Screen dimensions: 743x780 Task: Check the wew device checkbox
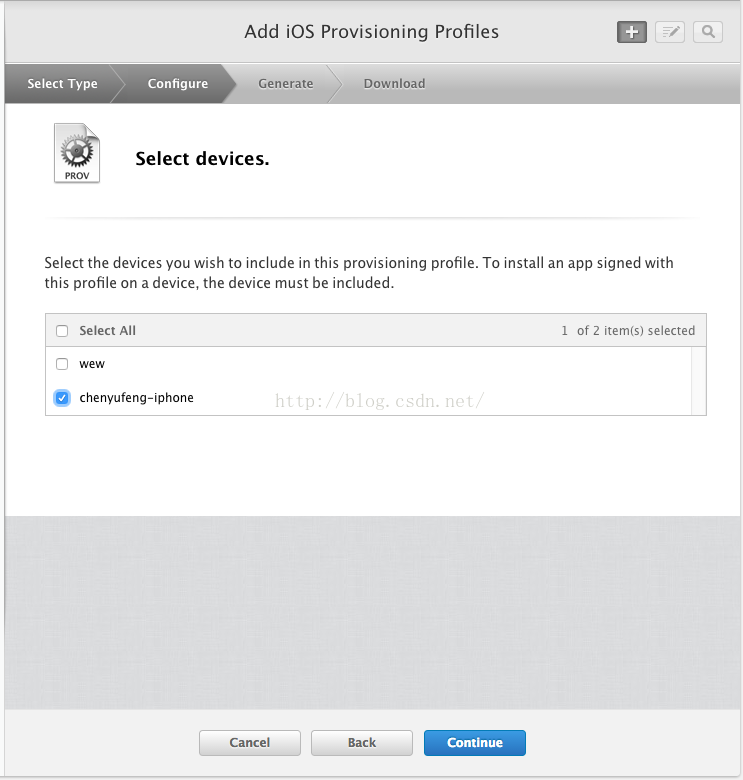[62, 364]
